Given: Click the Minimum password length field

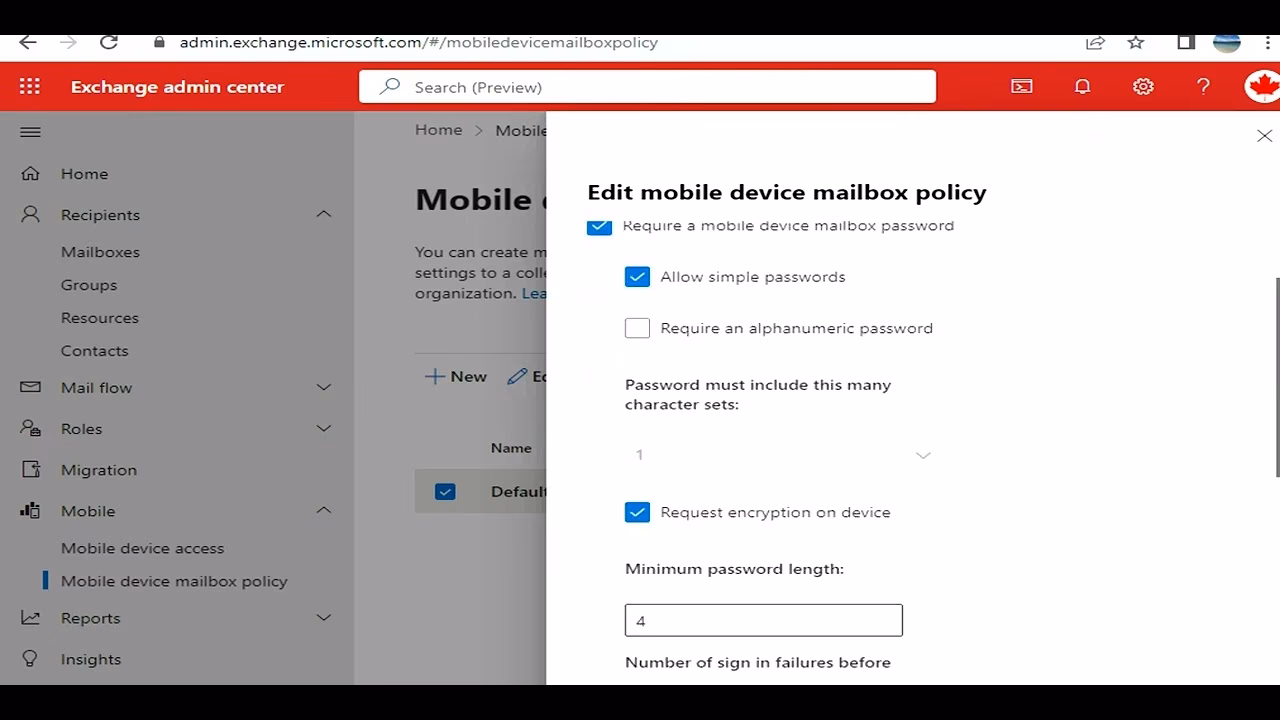Looking at the screenshot, I should 763,620.
